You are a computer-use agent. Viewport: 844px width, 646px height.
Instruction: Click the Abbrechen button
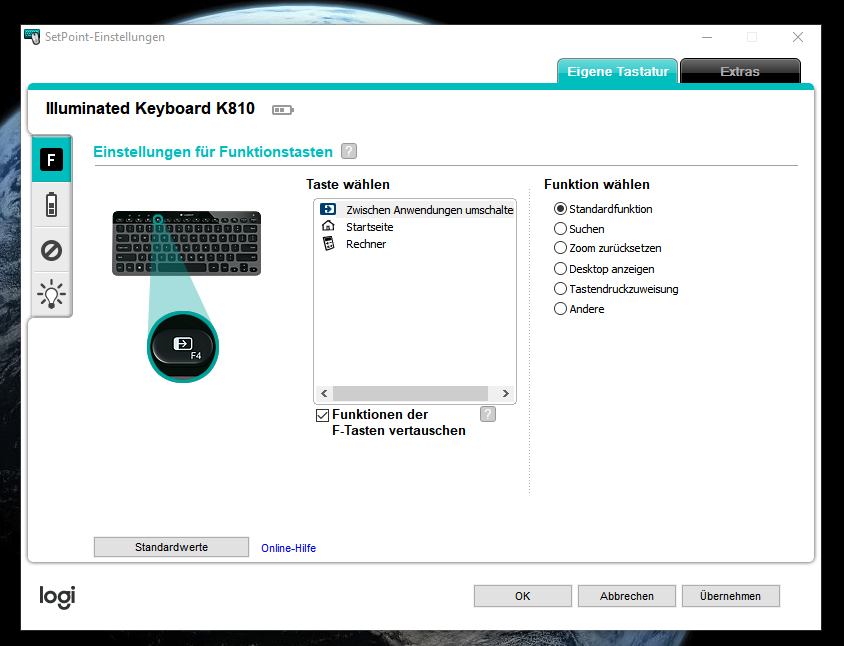pos(627,596)
